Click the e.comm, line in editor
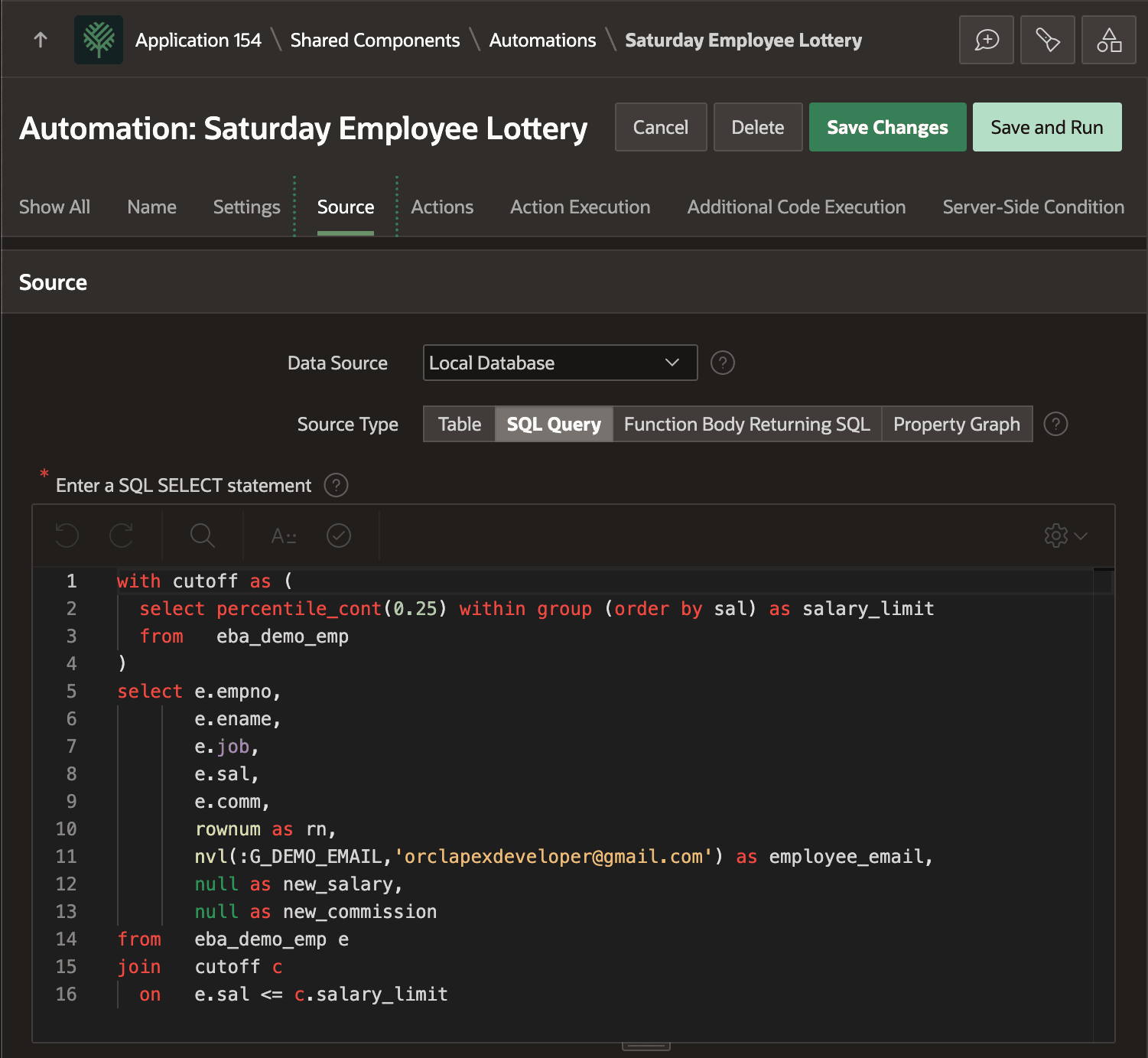Screen dimensions: 1148x1058 [x=232, y=801]
